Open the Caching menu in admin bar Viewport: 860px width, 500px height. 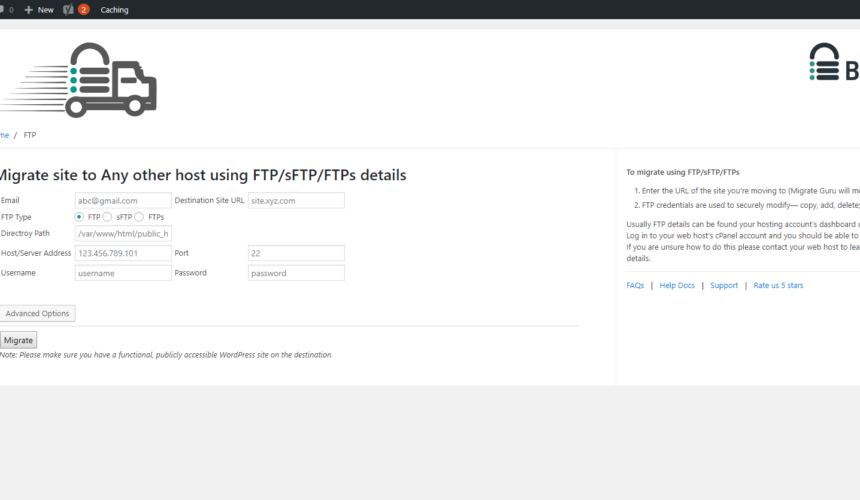tap(114, 10)
